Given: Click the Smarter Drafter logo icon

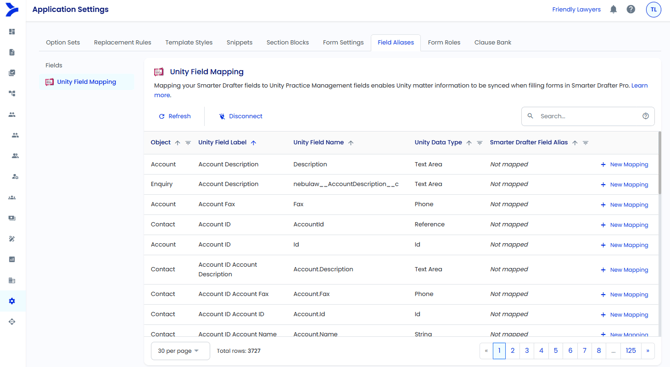Looking at the screenshot, I should 12,9.
